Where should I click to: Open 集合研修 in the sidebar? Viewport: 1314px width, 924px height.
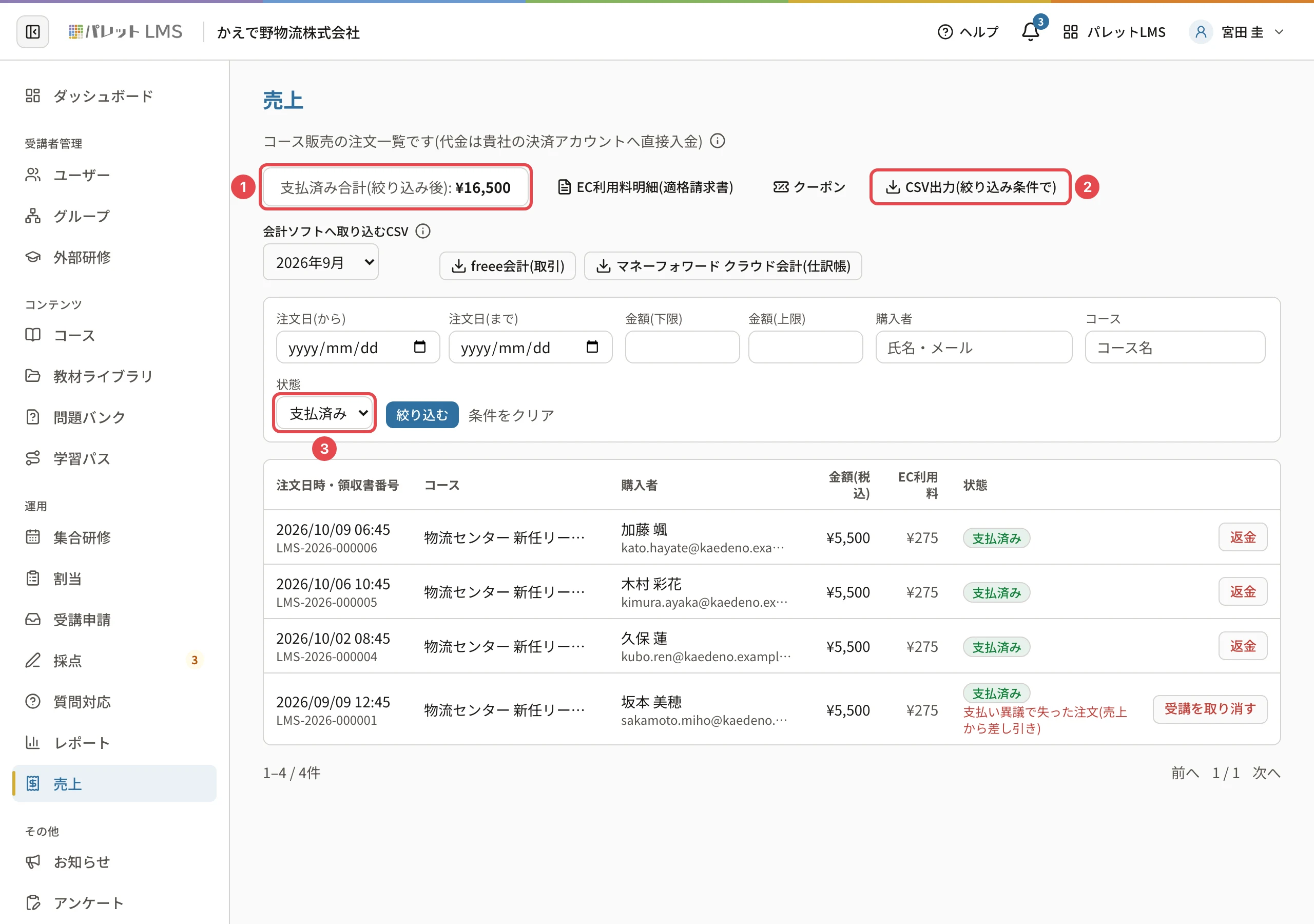(x=114, y=537)
